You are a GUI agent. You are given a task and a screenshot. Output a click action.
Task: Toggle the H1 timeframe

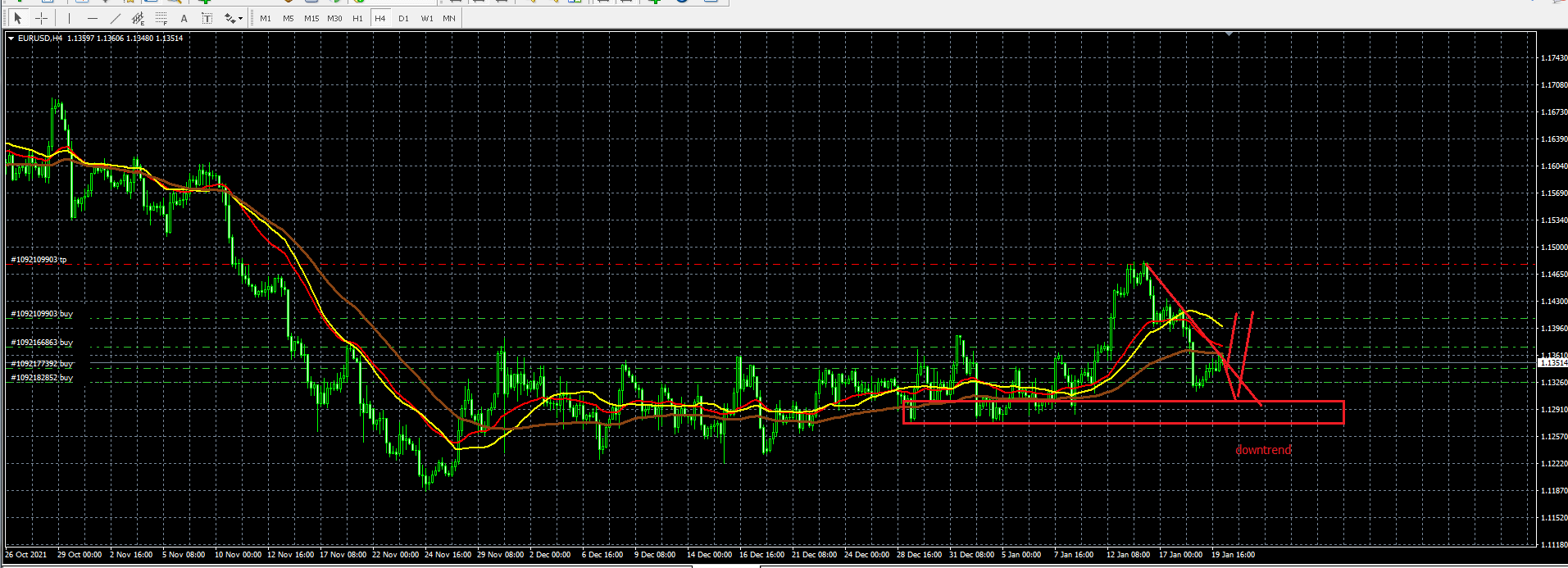357,18
